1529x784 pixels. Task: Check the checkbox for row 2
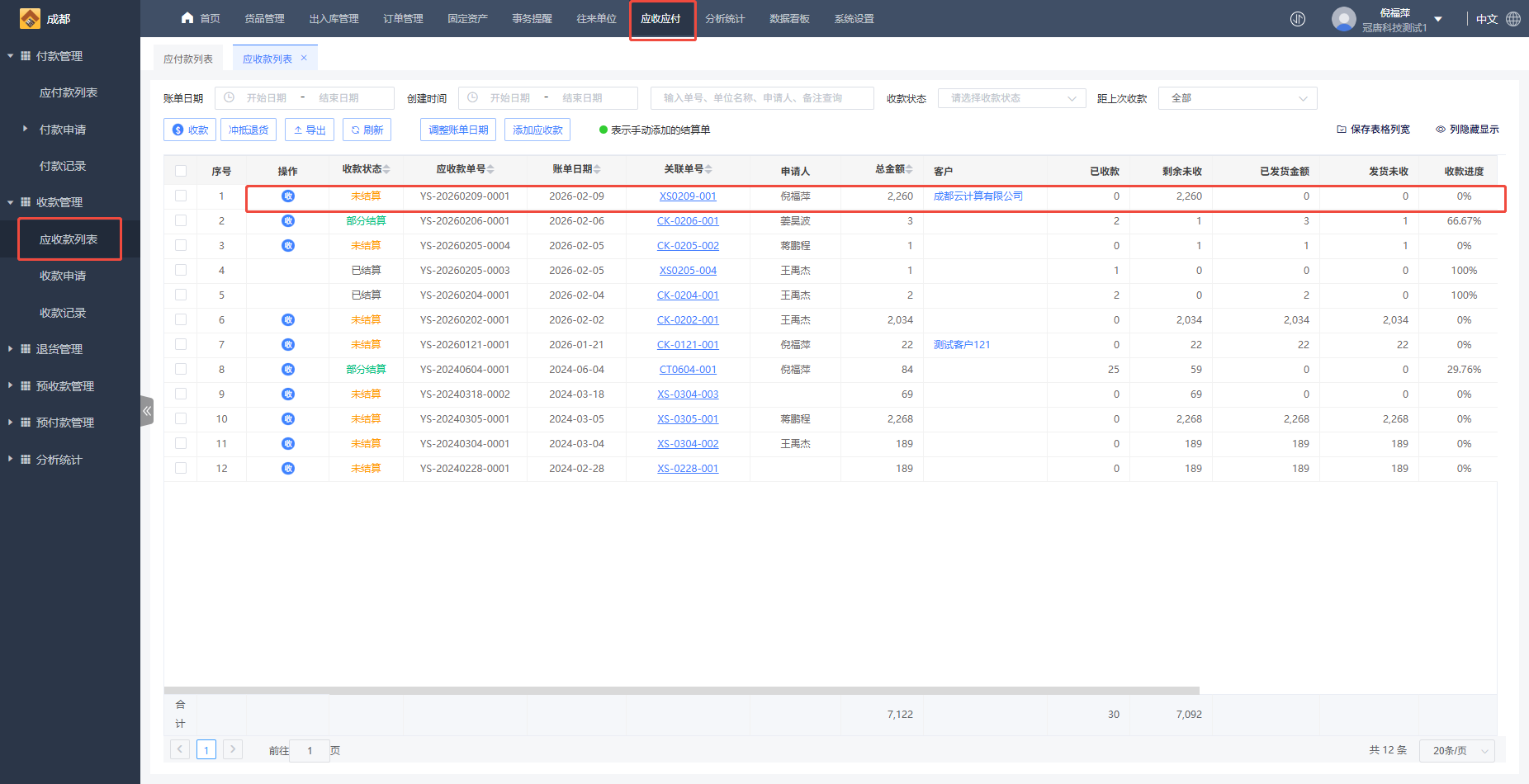pos(181,220)
